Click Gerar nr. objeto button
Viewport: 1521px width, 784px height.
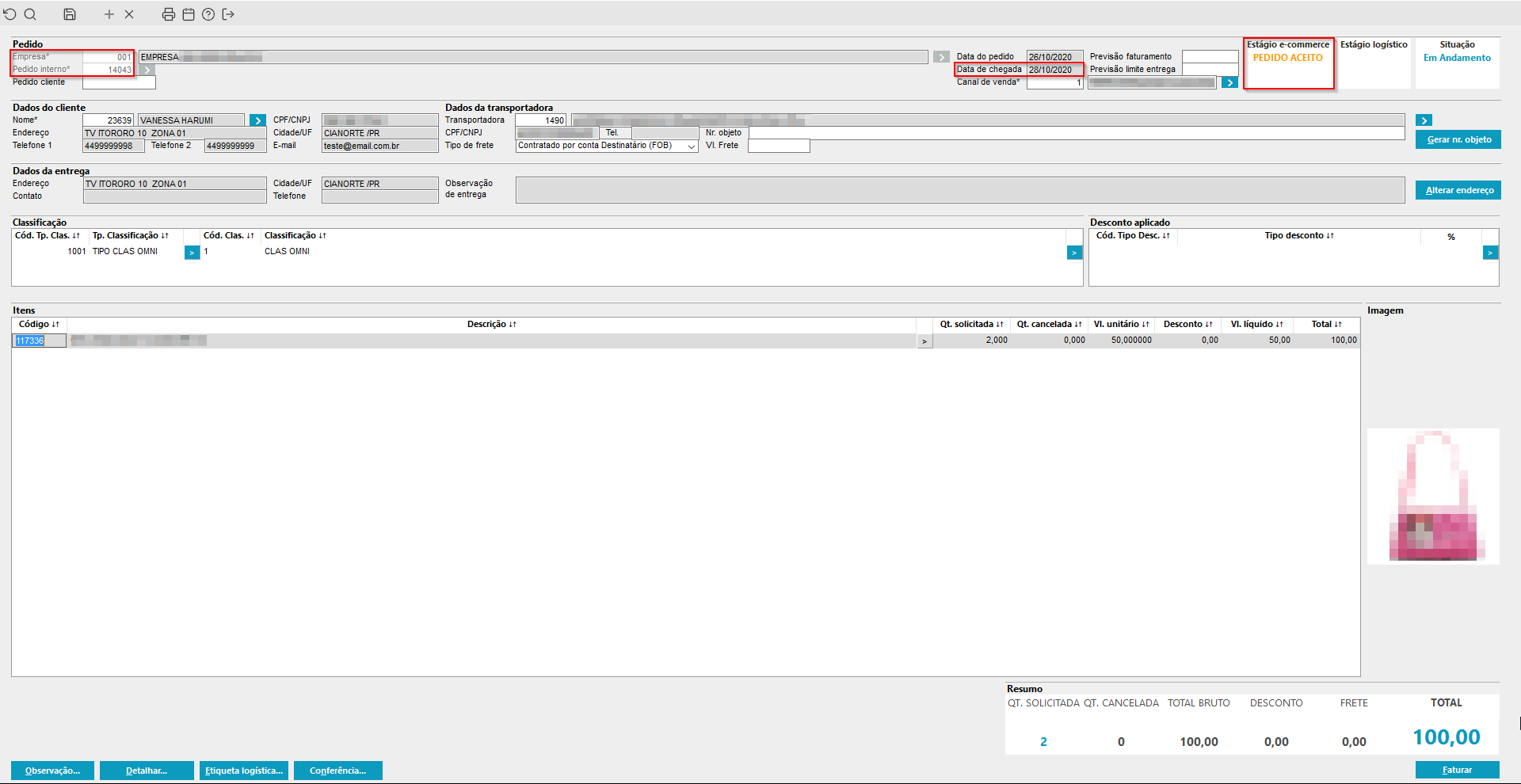click(1458, 139)
